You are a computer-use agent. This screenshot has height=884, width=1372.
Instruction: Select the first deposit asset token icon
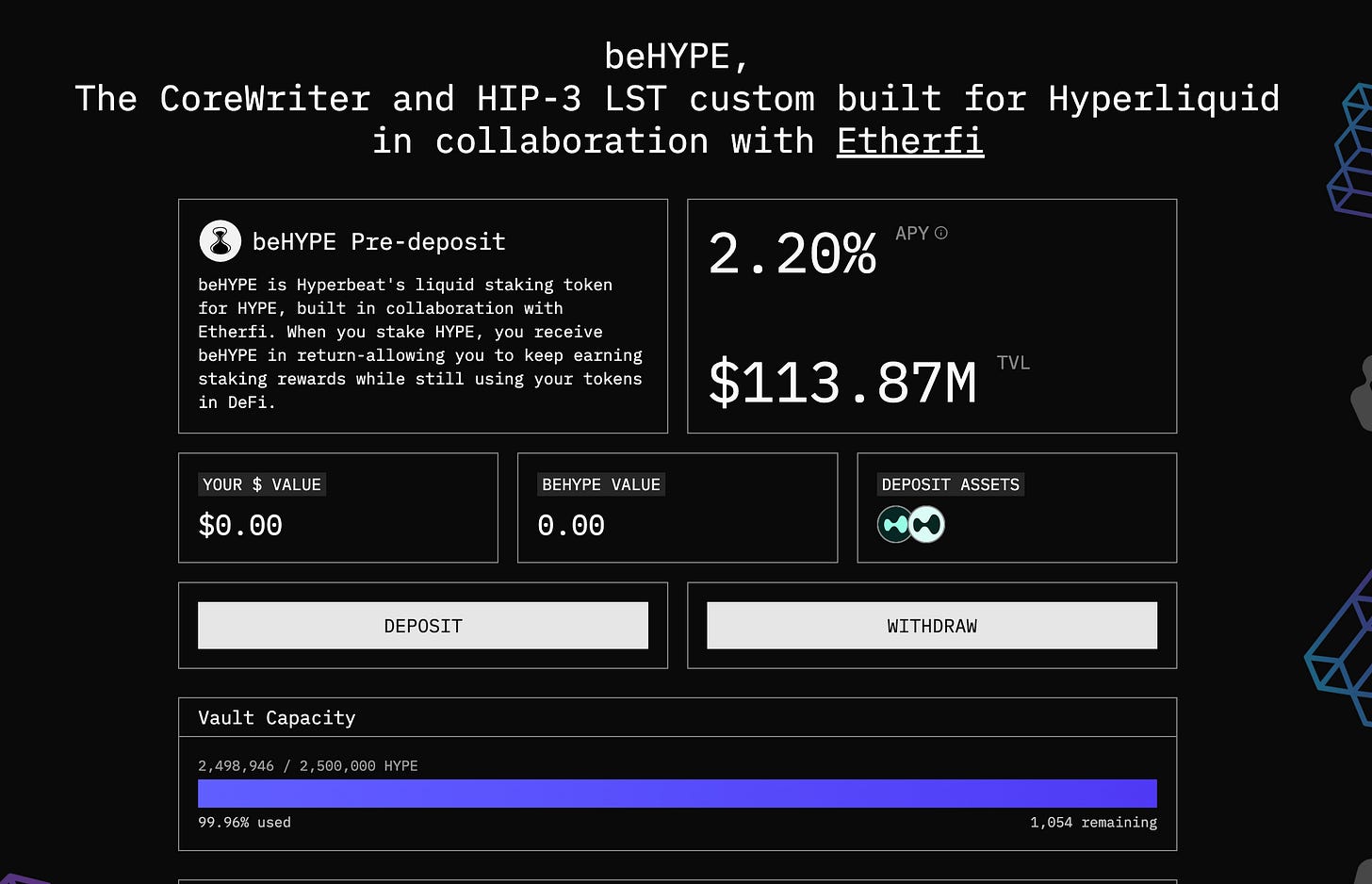click(894, 524)
